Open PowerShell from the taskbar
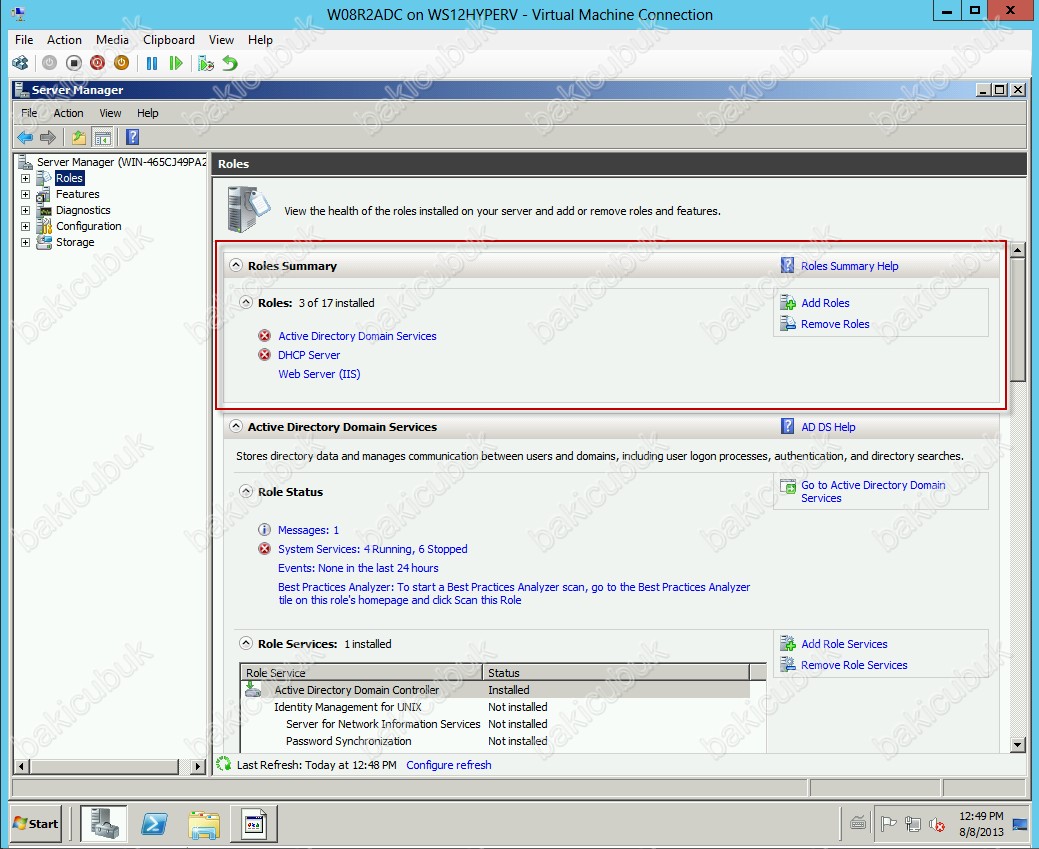 pos(154,823)
